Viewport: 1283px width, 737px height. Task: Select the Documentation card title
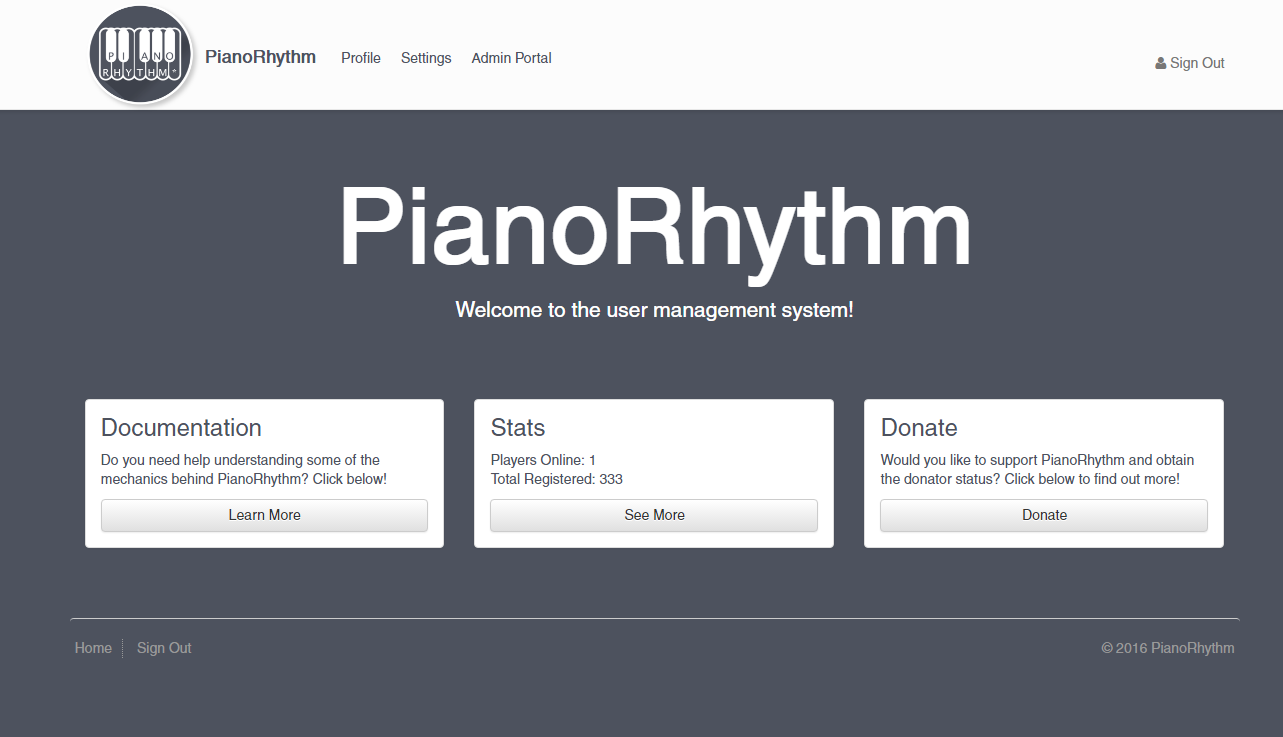[x=181, y=428]
